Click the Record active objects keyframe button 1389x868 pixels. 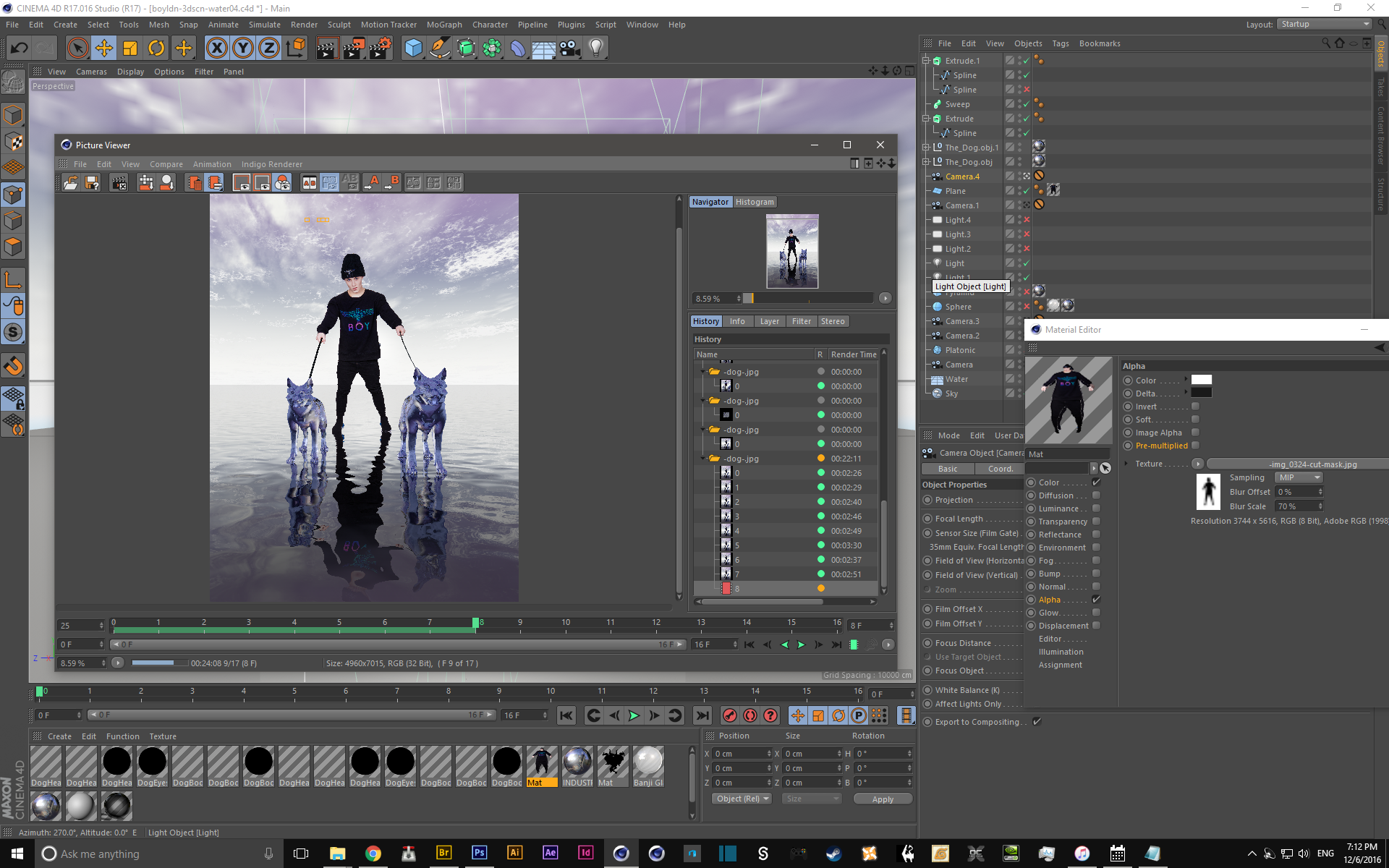click(x=730, y=715)
